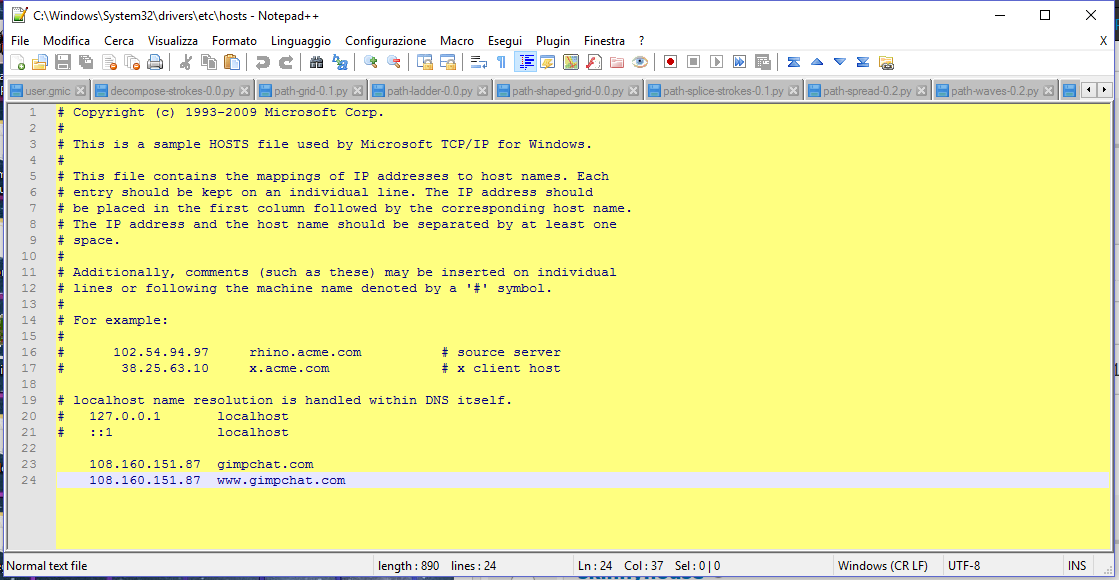Click the Save floppy disk icon
Screen dimensions: 1119x580
63,63
